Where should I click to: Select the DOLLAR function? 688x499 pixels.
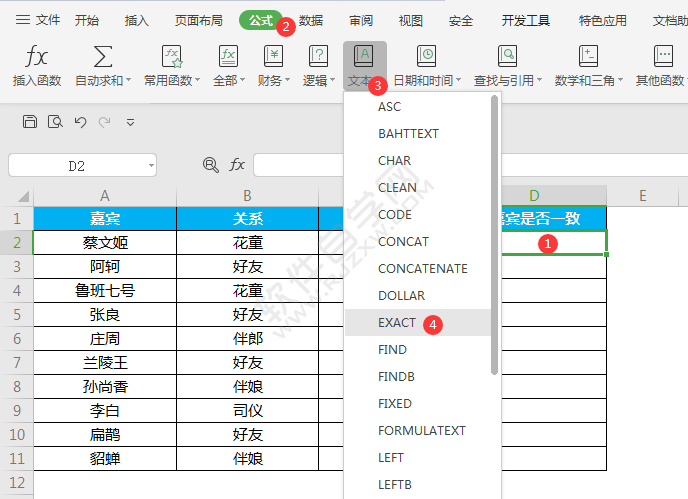(418, 295)
